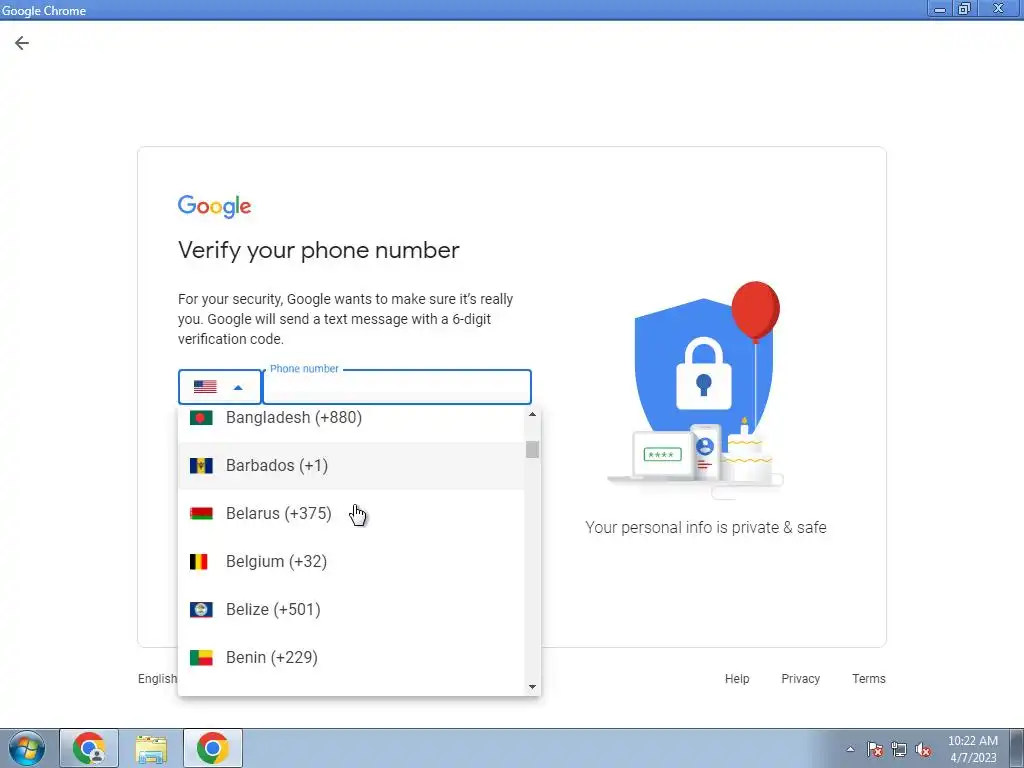This screenshot has width=1024, height=768.
Task: Open the Privacy link
Action: 801,679
